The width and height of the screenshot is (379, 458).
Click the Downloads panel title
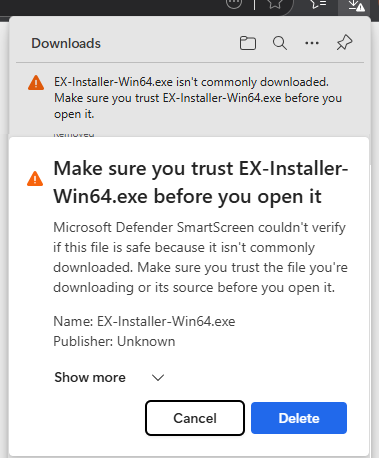66,43
